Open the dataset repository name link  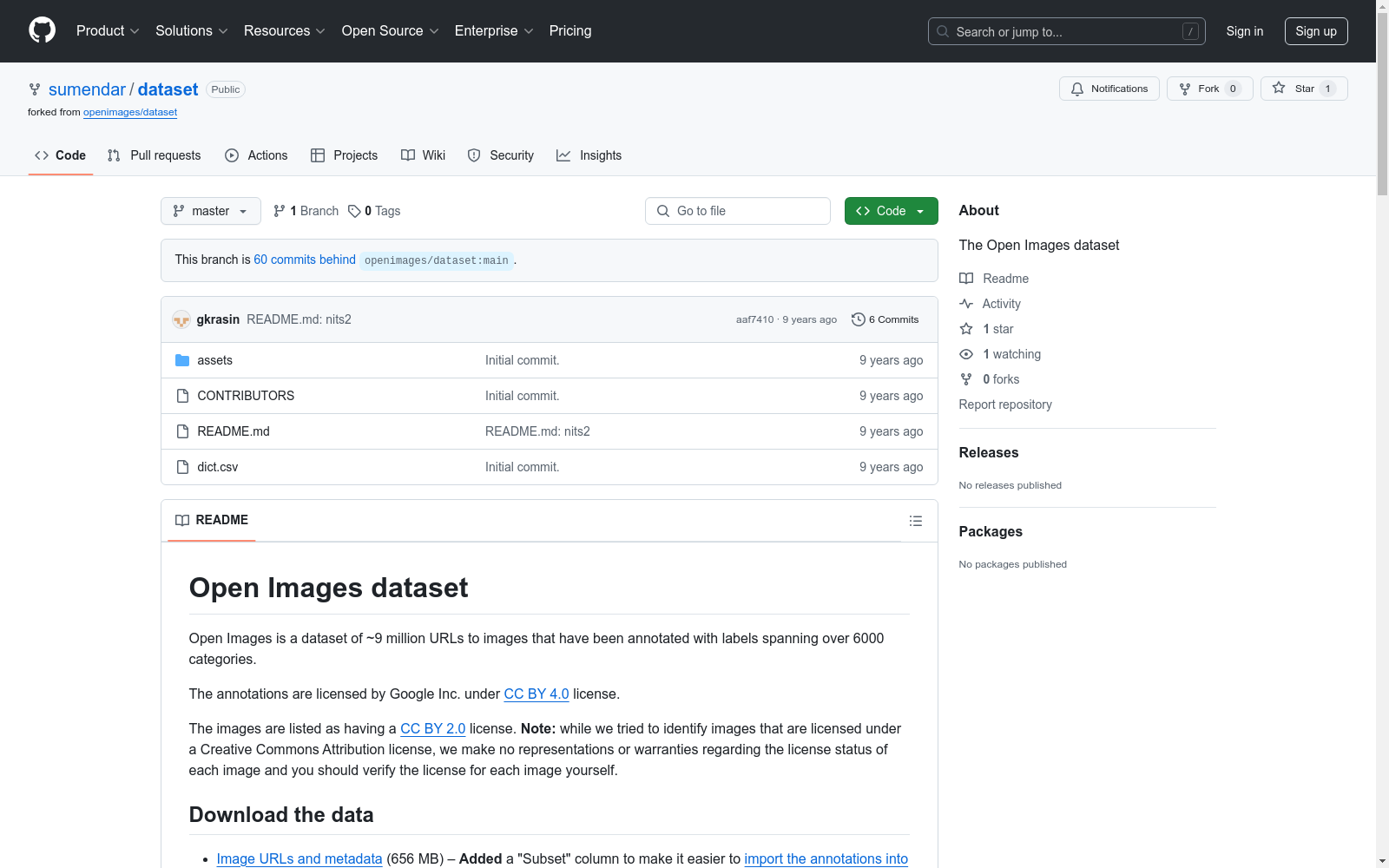coord(168,89)
